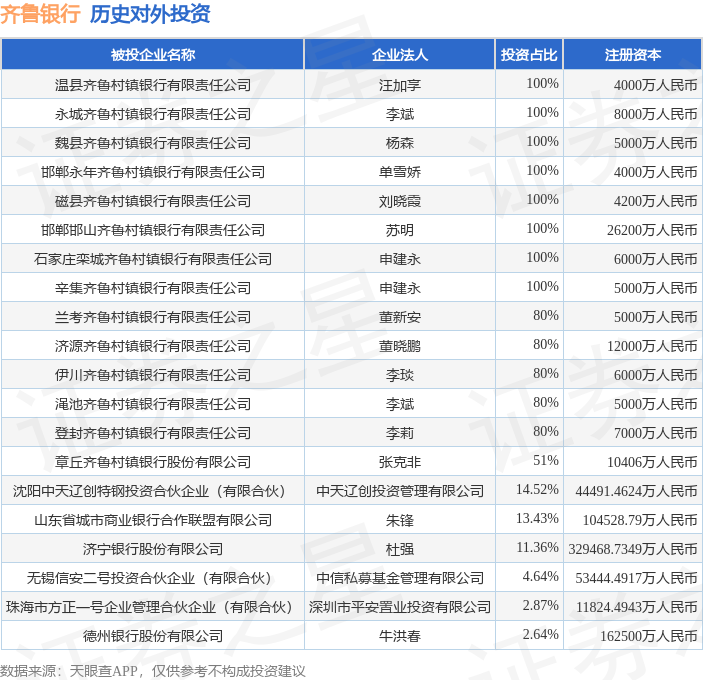Click the 51% investment ratio
The image size is (703, 680).
(546, 460)
